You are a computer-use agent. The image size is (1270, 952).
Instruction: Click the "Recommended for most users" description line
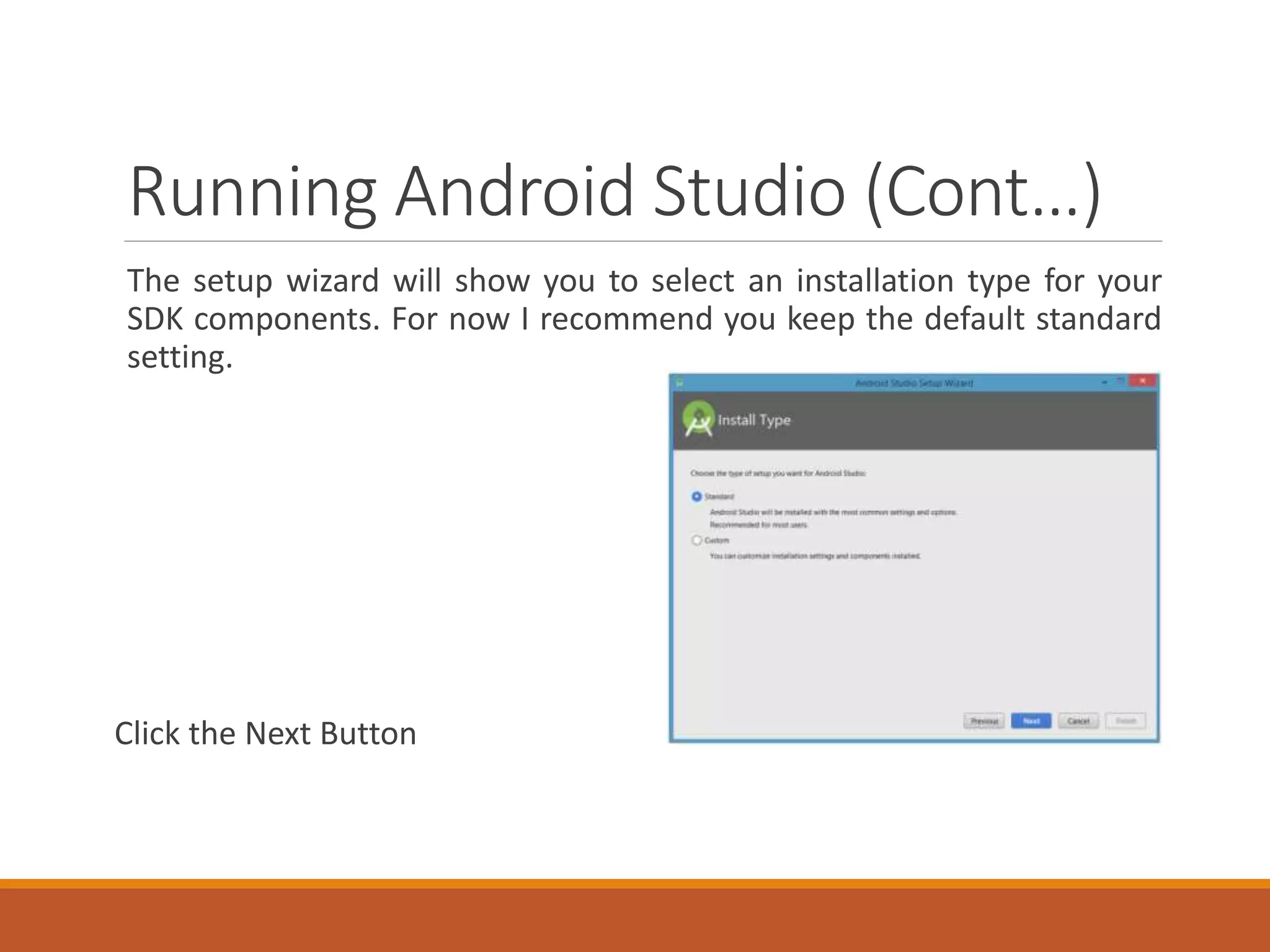click(x=759, y=525)
